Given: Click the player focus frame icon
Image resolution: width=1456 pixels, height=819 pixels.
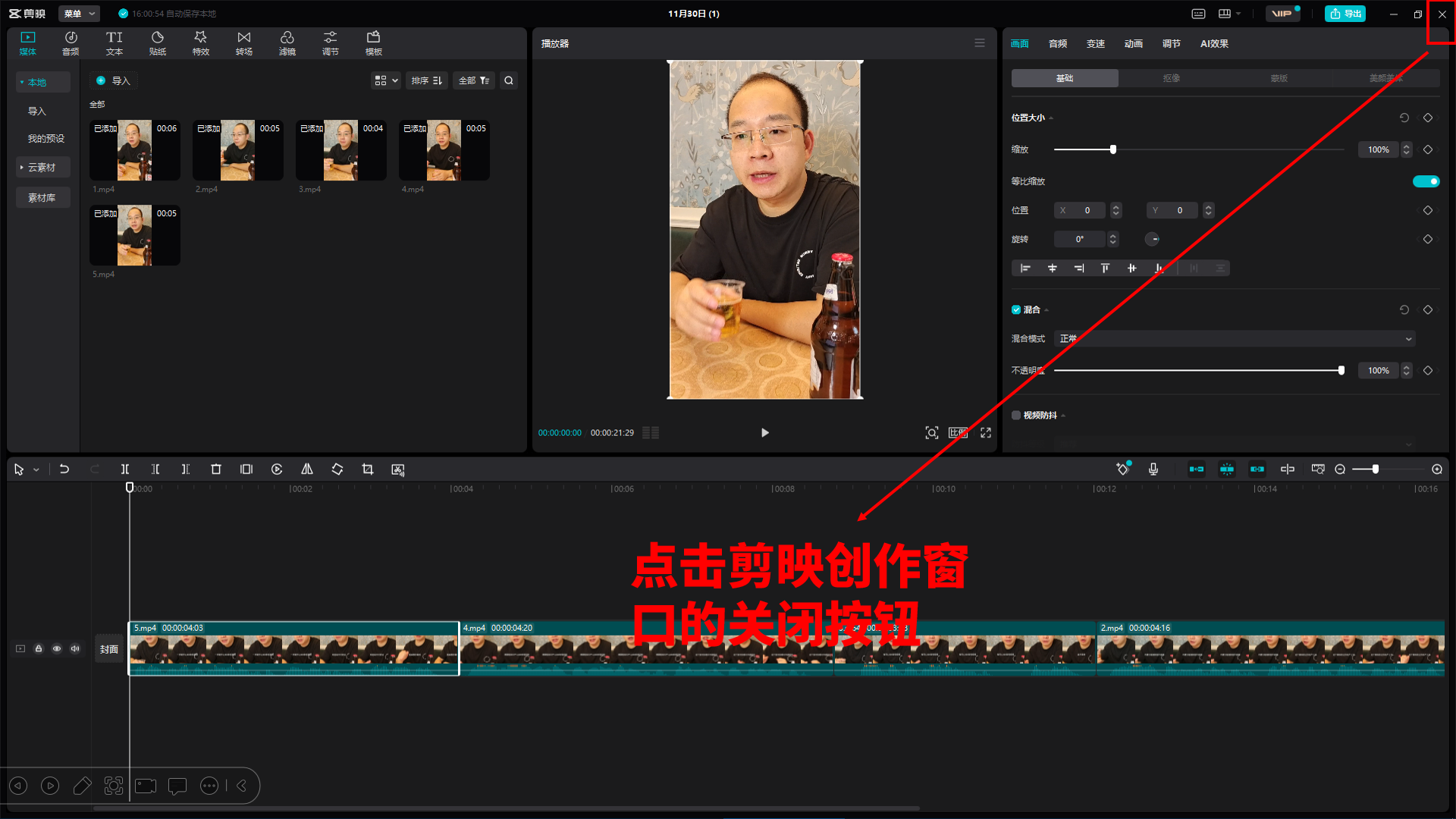Looking at the screenshot, I should click(x=932, y=432).
